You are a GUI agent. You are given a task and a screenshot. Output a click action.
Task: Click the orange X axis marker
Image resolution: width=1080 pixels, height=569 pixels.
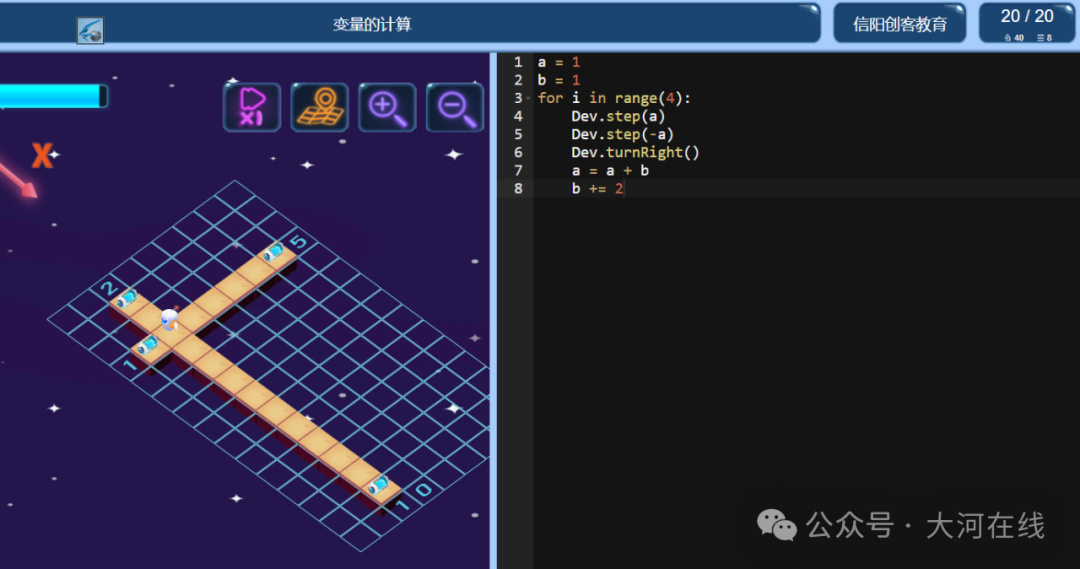click(x=42, y=156)
